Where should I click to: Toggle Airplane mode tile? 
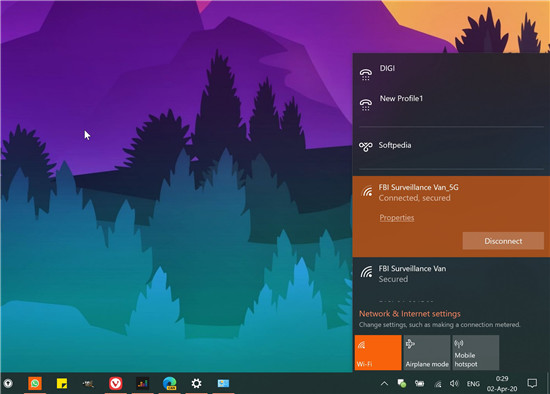pos(427,352)
